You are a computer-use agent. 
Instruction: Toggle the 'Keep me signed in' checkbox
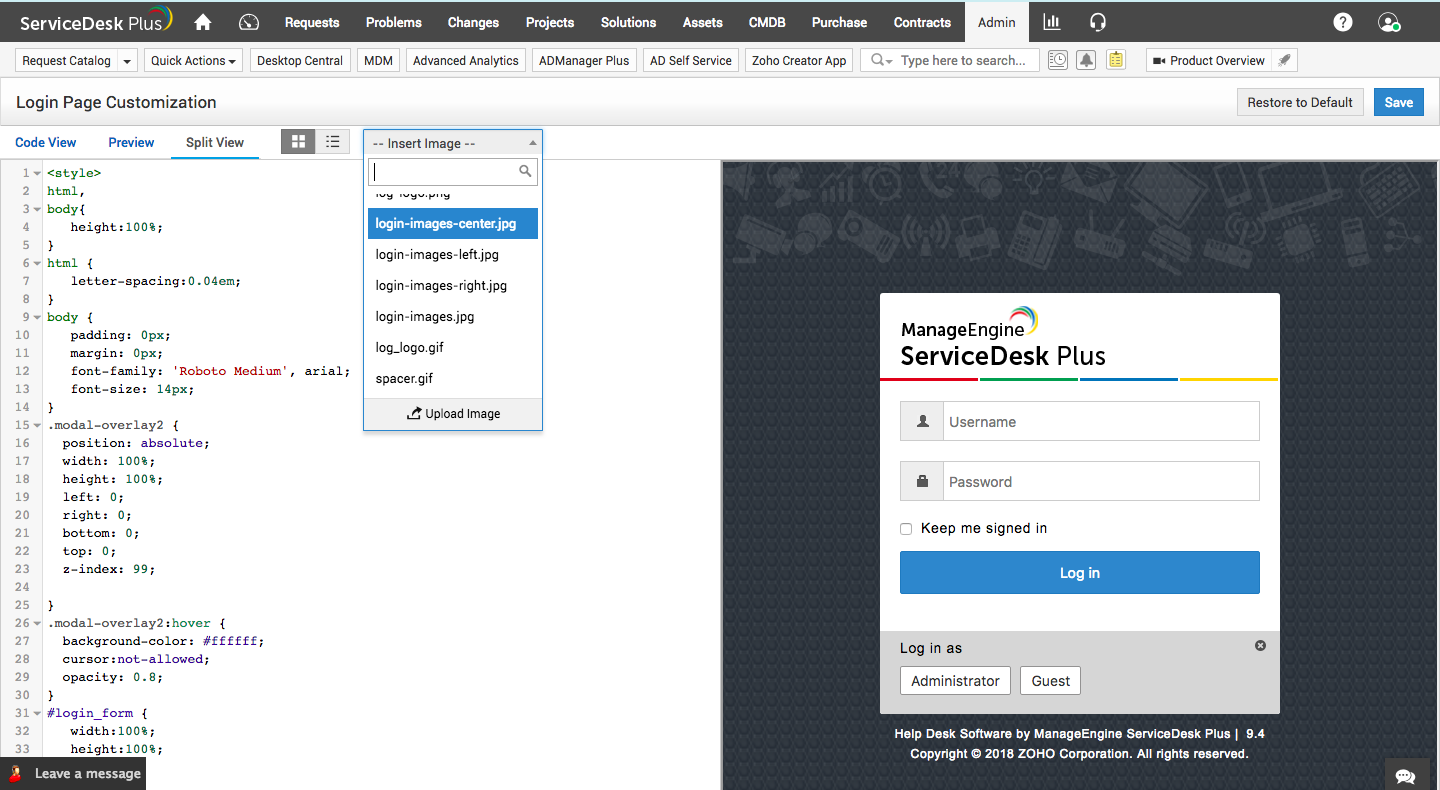906,529
